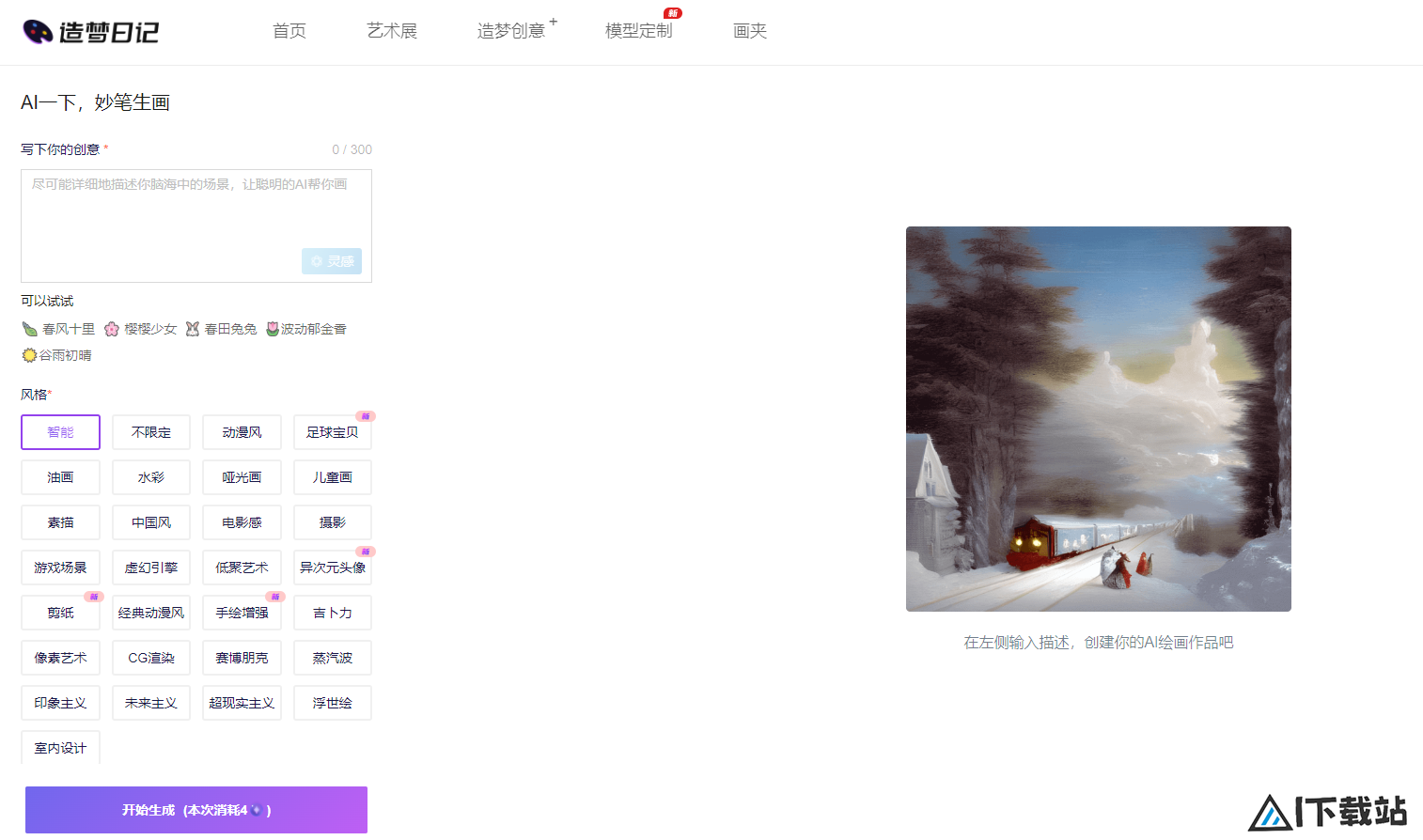The width and height of the screenshot is (1423, 840).
Task: Pick the 低聚艺术 style
Action: [242, 568]
